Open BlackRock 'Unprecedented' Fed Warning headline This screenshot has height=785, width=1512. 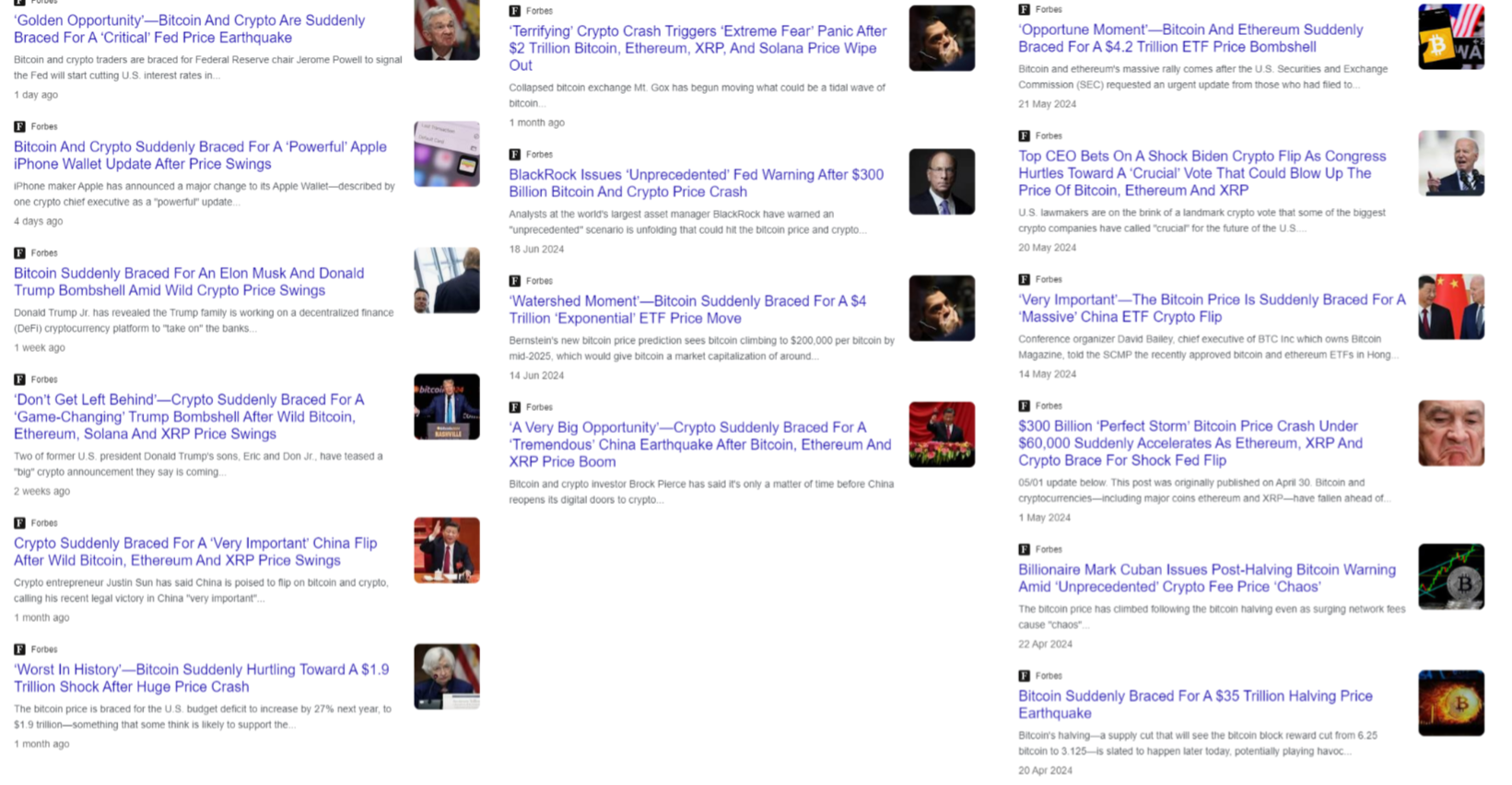pos(697,182)
